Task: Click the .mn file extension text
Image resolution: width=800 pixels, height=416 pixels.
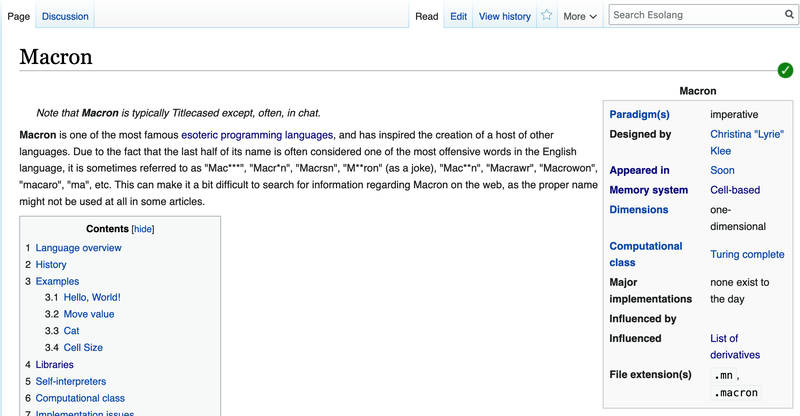Action: coord(723,375)
